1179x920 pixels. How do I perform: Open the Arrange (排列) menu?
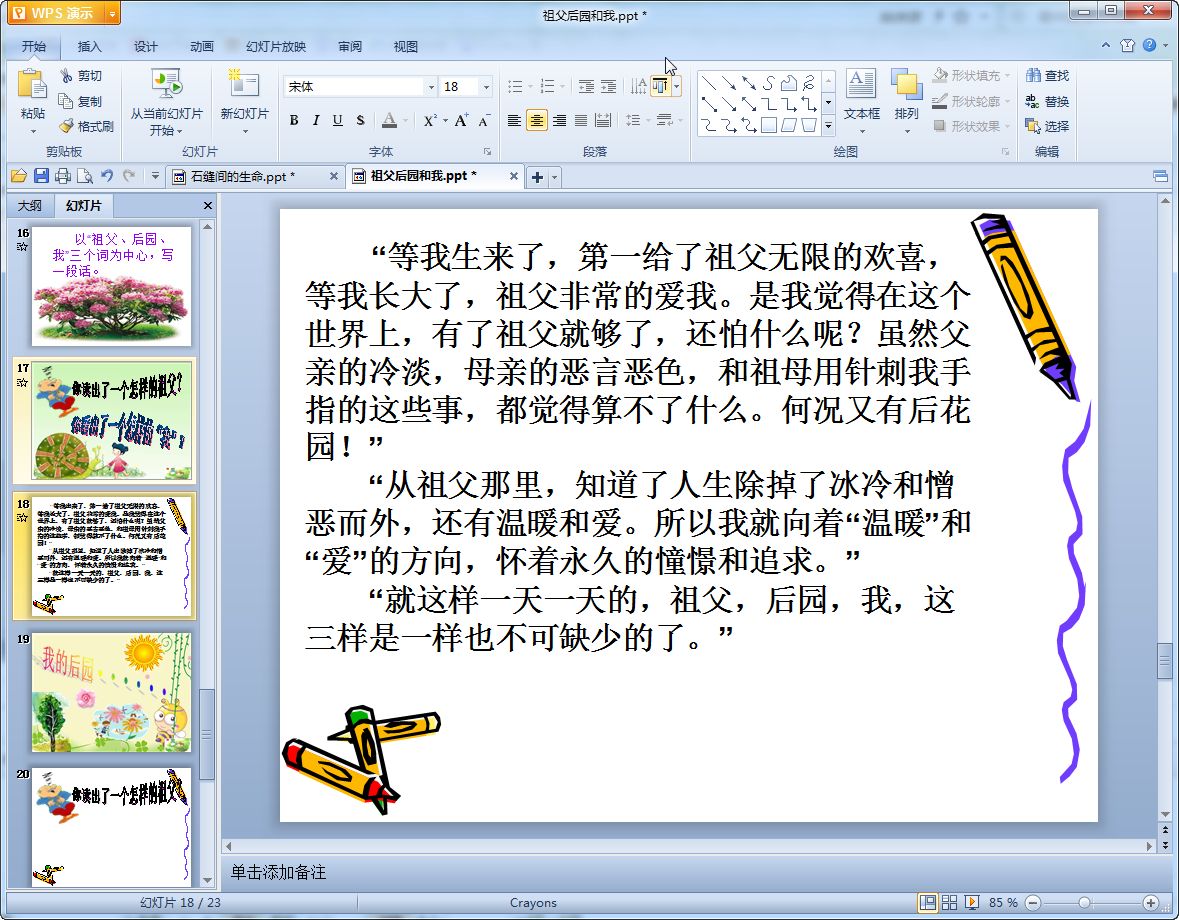point(907,101)
